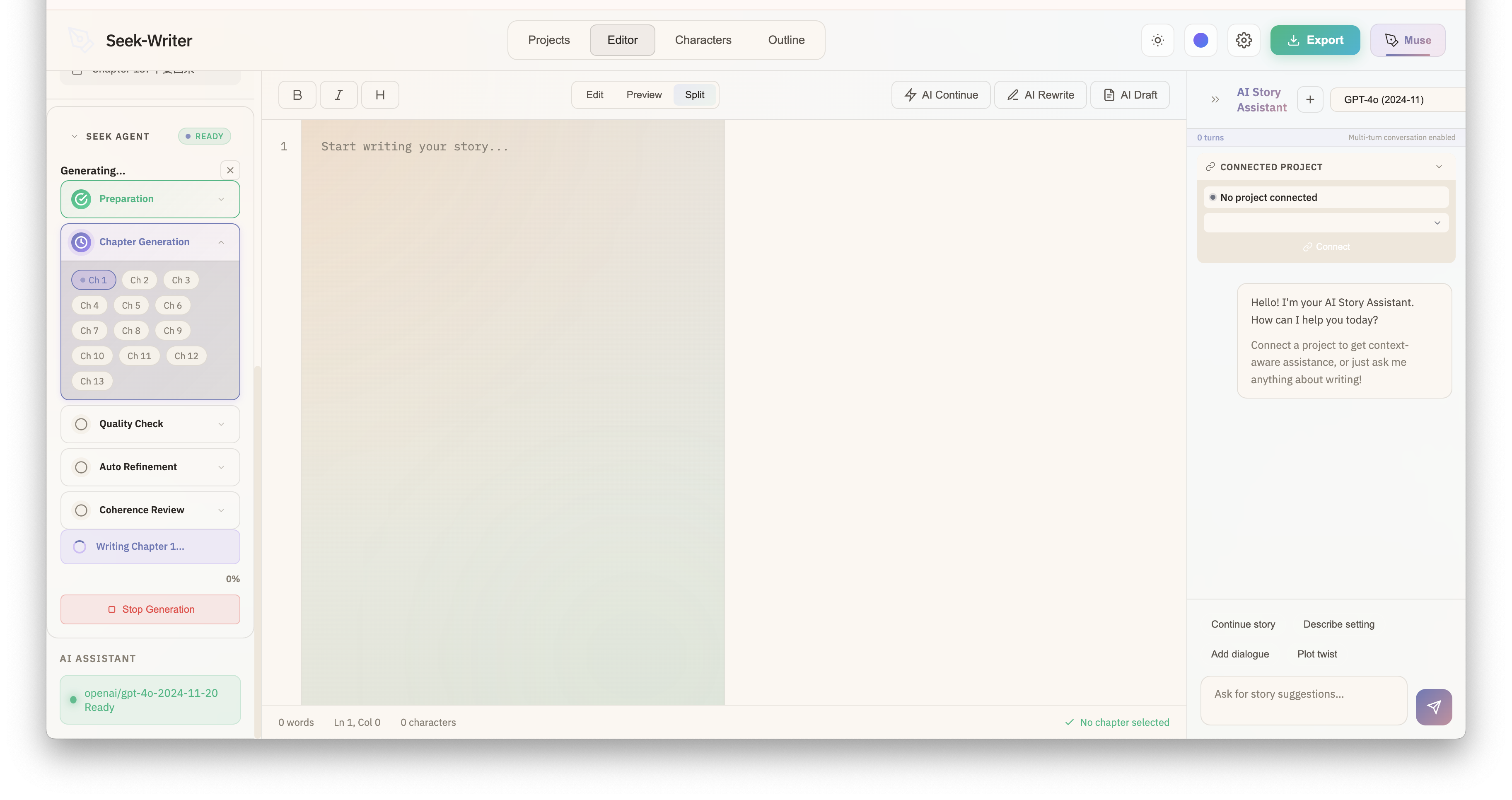Click the purple accent color circle

point(1201,40)
